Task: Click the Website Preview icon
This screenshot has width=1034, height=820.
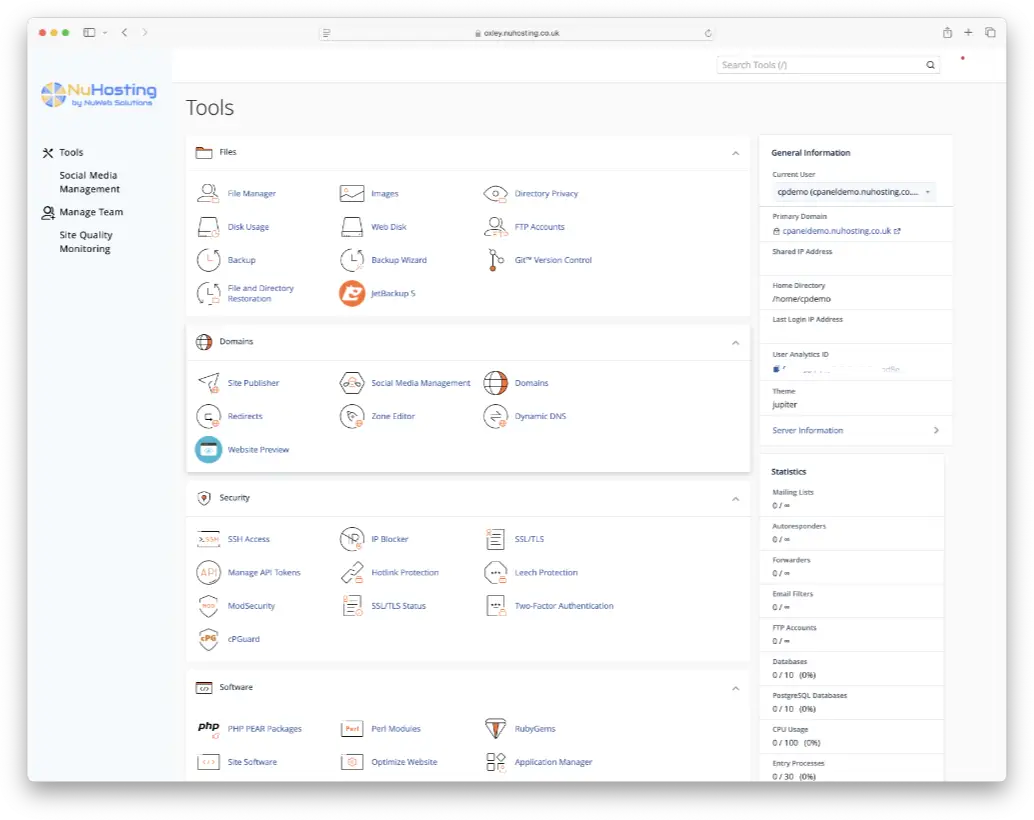Action: [x=208, y=450]
